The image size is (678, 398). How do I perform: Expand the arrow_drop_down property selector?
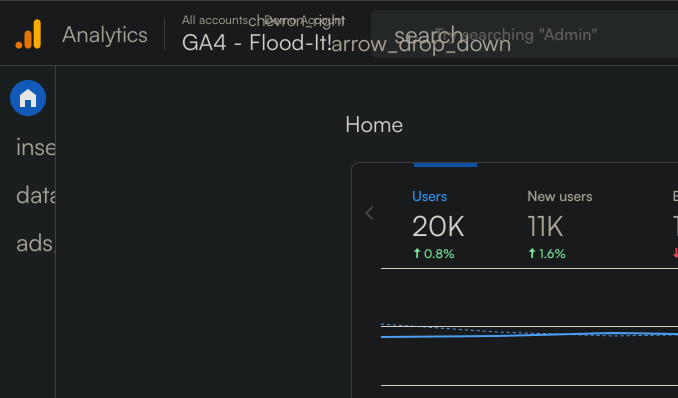[421, 44]
